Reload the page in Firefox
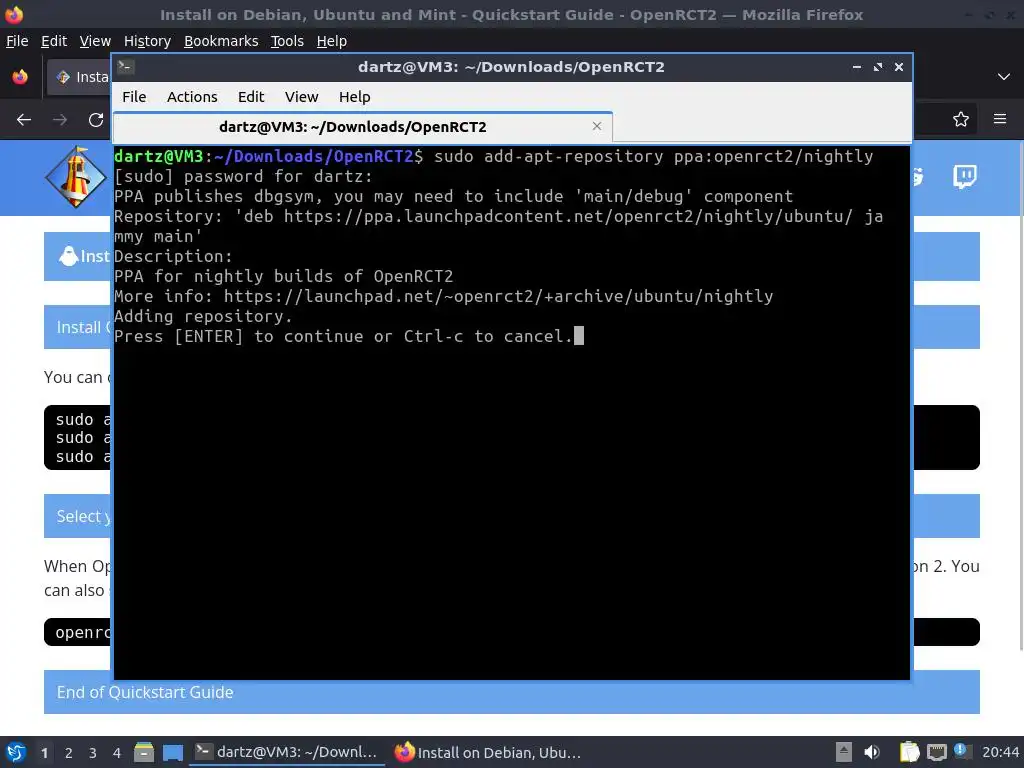The width and height of the screenshot is (1024, 768). pyautogui.click(x=96, y=120)
